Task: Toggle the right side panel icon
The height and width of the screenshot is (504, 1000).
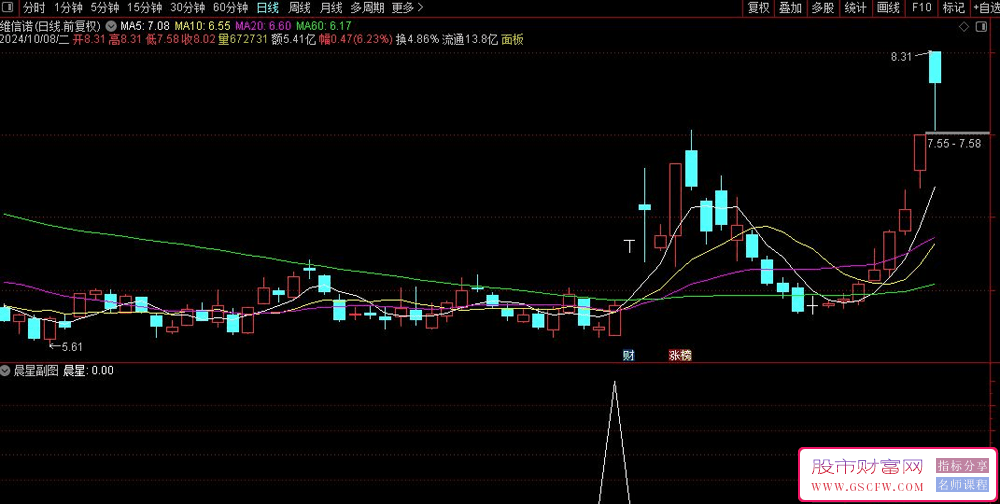Action: tap(980, 27)
